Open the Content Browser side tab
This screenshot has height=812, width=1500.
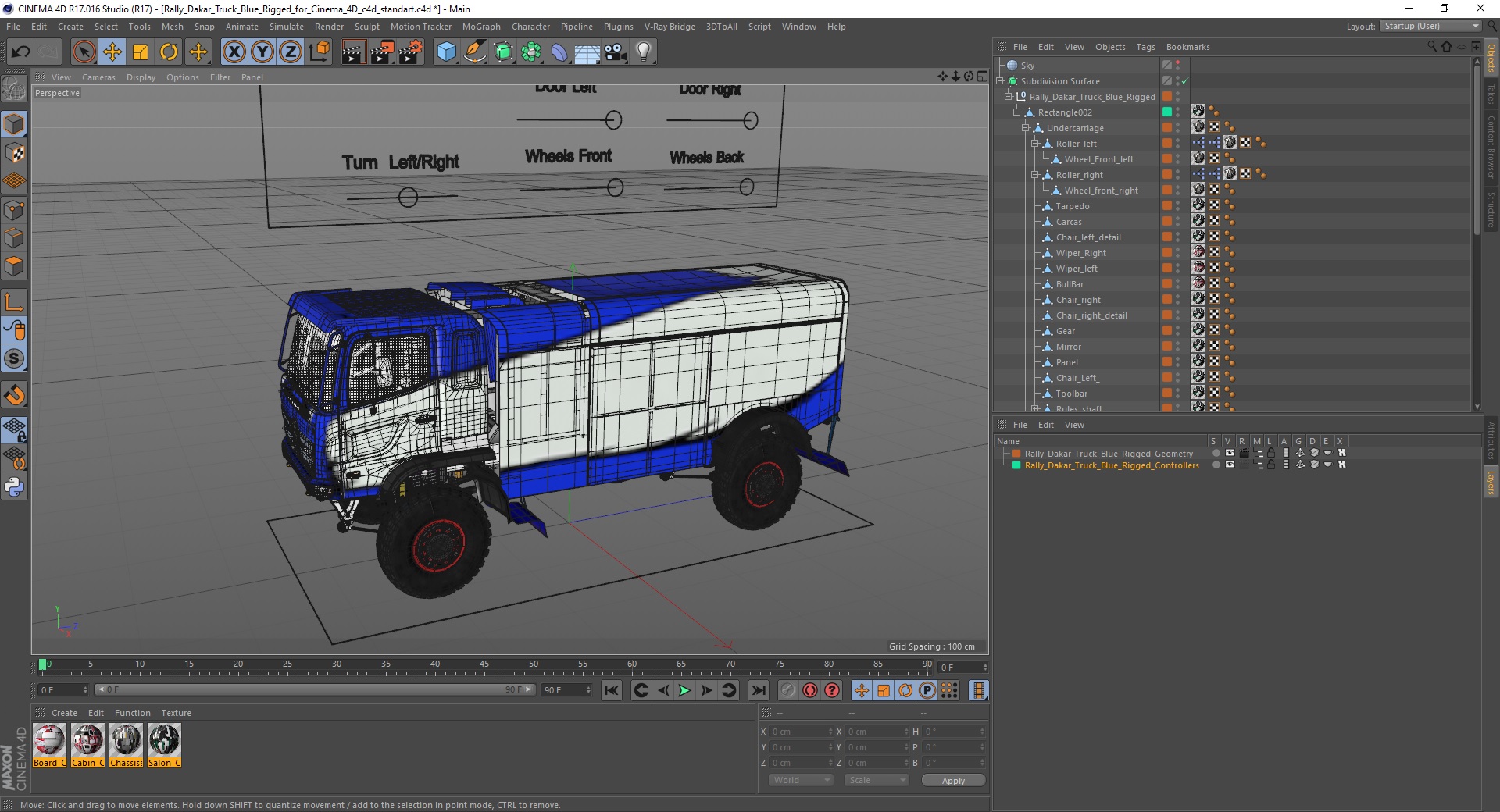pos(1491,147)
